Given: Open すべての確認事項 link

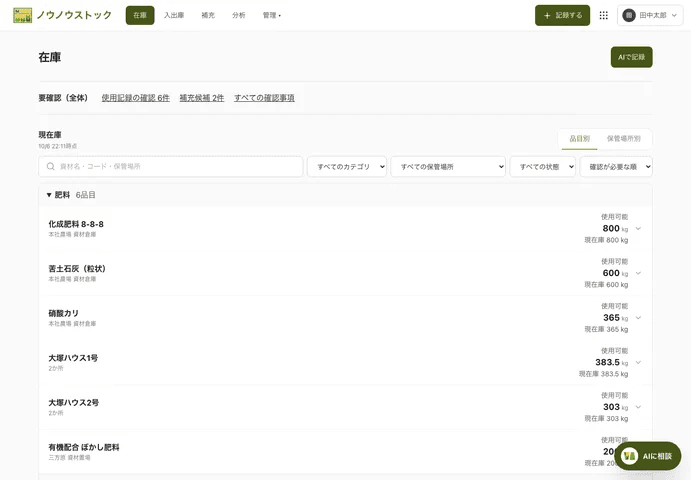Looking at the screenshot, I should pyautogui.click(x=264, y=98).
